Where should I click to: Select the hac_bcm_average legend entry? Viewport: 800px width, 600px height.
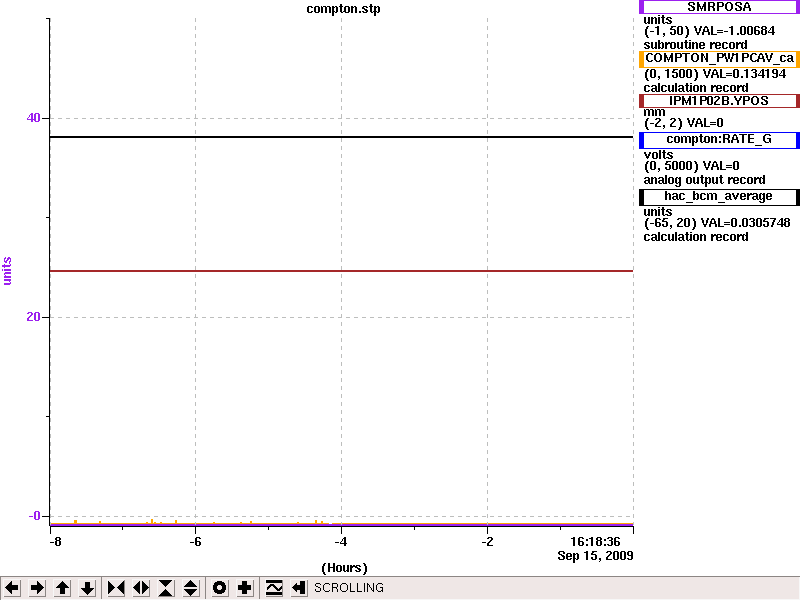point(719,196)
